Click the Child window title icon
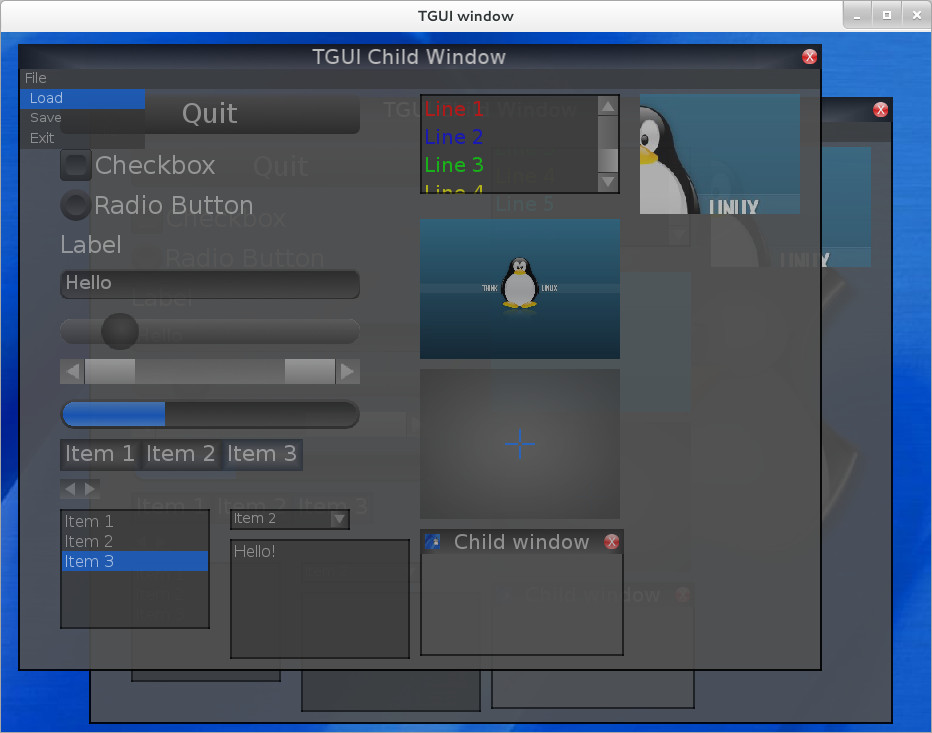The width and height of the screenshot is (932, 733). [433, 542]
